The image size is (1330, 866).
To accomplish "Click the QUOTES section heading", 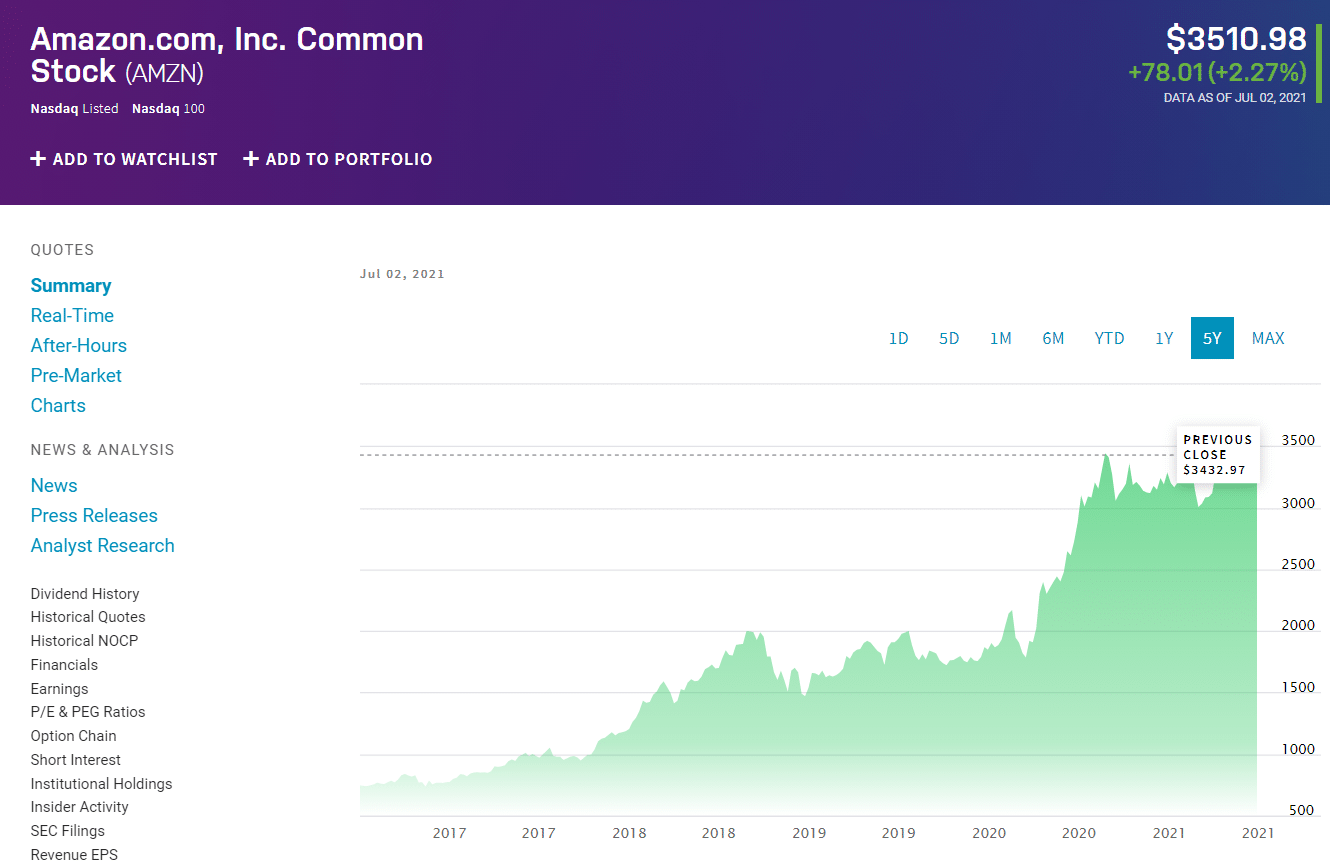I will (x=63, y=250).
